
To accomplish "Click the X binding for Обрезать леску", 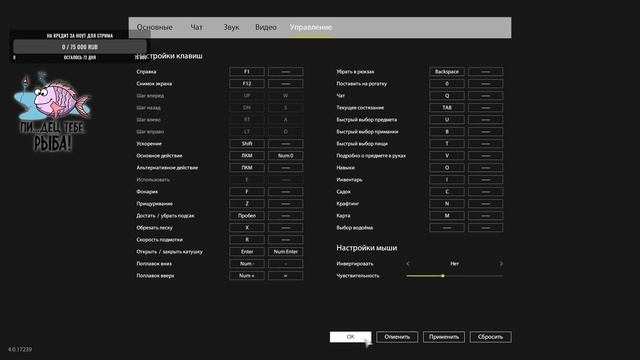I will 247,228.
